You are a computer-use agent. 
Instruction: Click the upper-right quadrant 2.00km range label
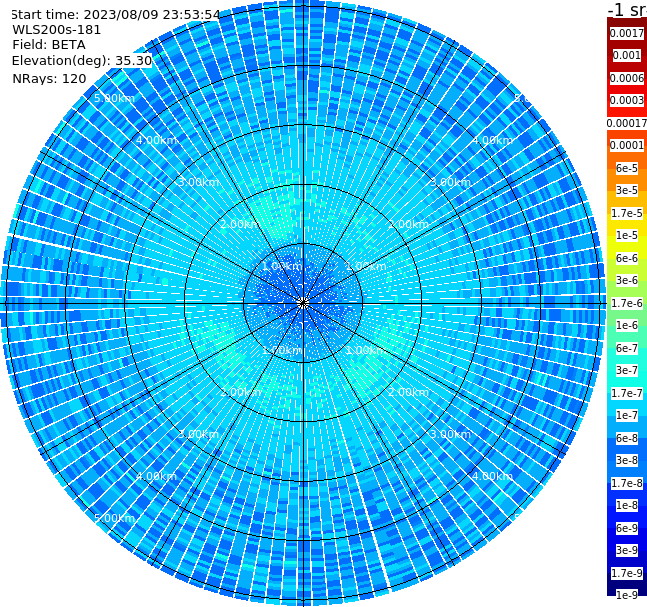click(408, 224)
